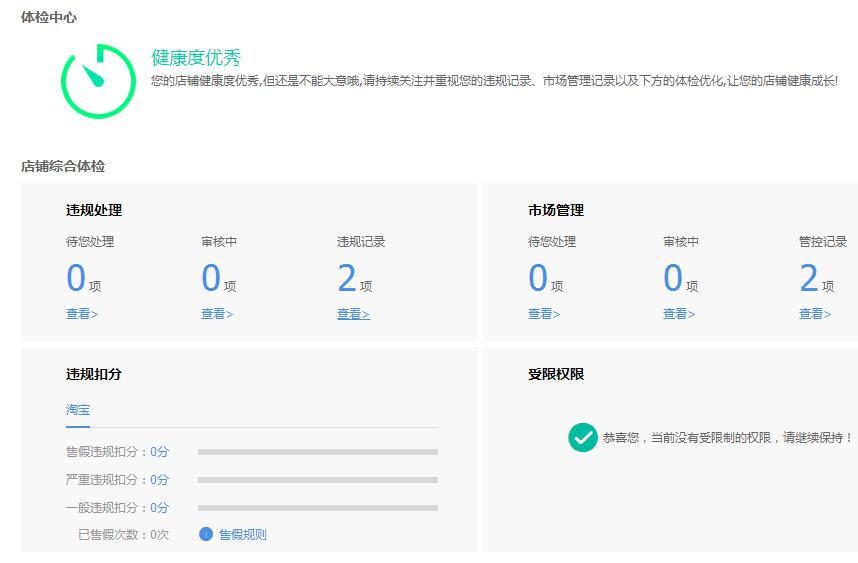Image resolution: width=858 pixels, height=563 pixels.
Task: Click 查看 under 违规处理 待您处理
Action: pyautogui.click(x=82, y=314)
